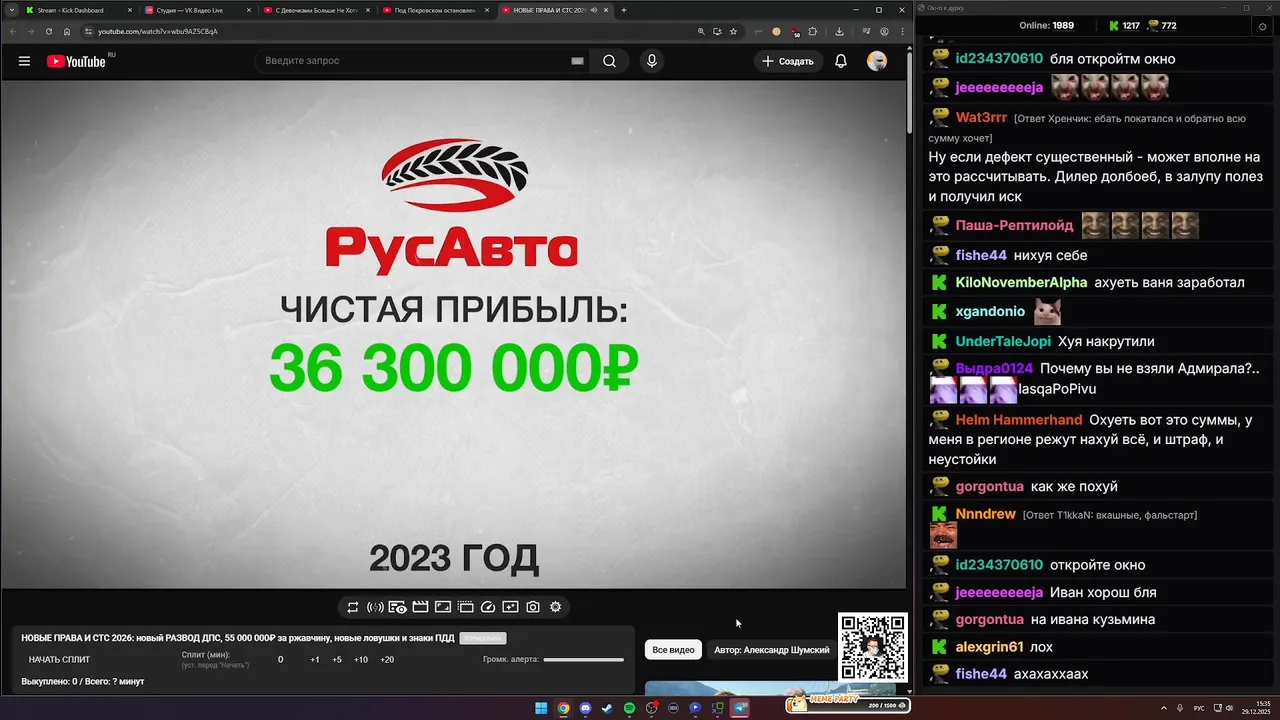Screen dimensions: 1280x720
Task: Click 'НАЧАТЬ СПЛИТ' button
Action: pyautogui.click(x=59, y=660)
